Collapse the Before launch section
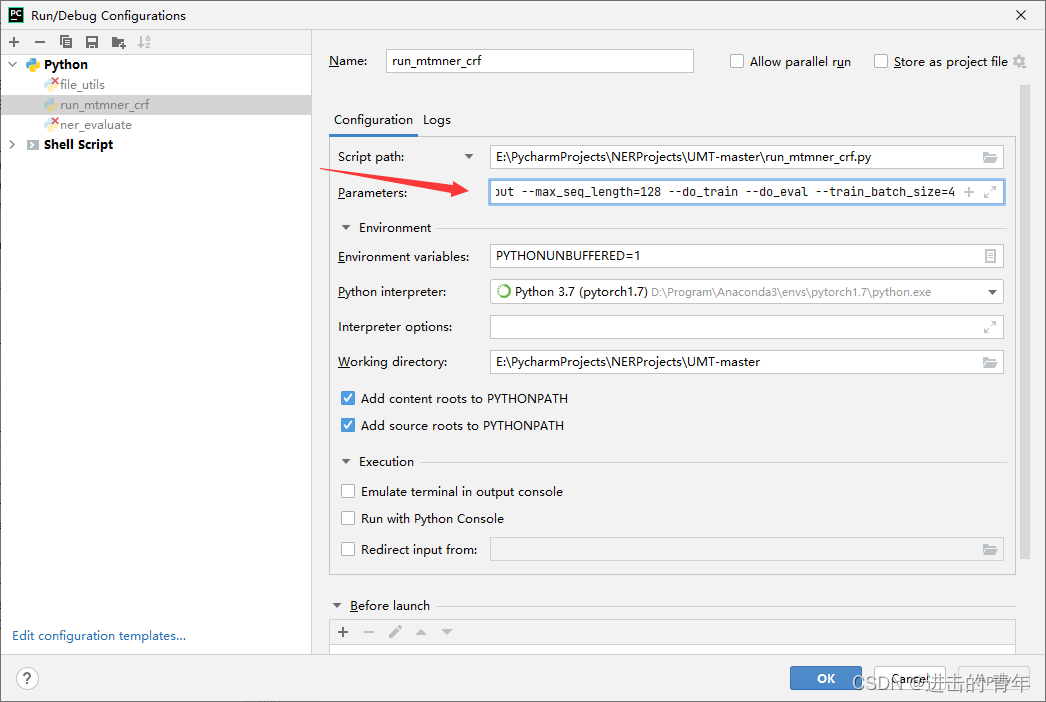This screenshot has width=1046, height=702. click(x=337, y=606)
